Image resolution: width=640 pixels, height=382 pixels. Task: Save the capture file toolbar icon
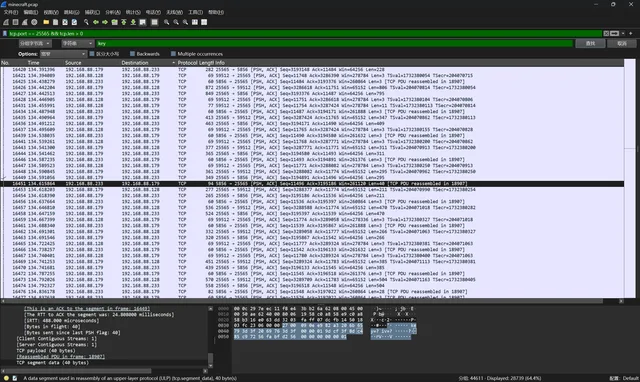pyautogui.click(x=56, y=22)
